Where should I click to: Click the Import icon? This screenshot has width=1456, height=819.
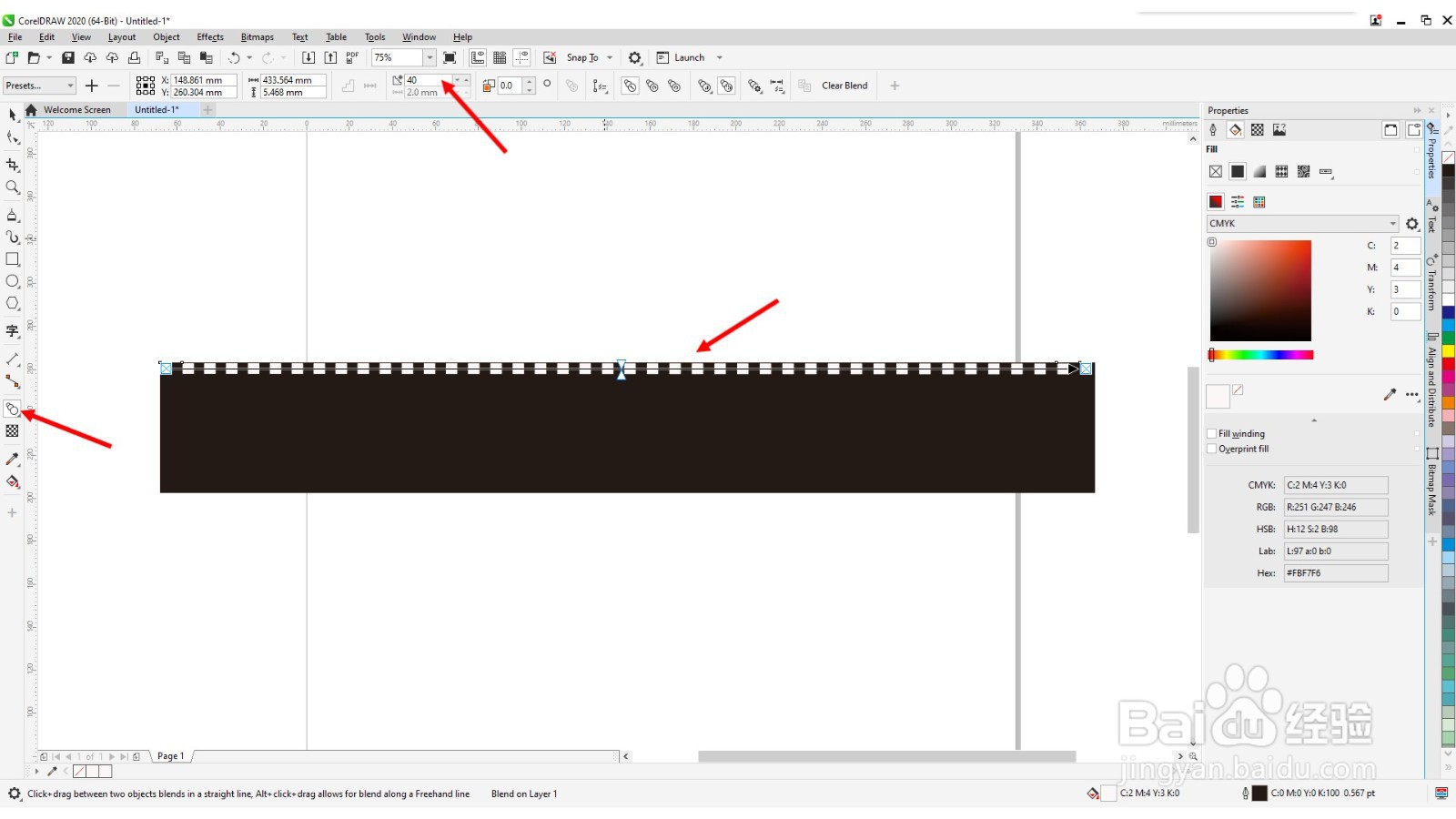click(x=308, y=57)
